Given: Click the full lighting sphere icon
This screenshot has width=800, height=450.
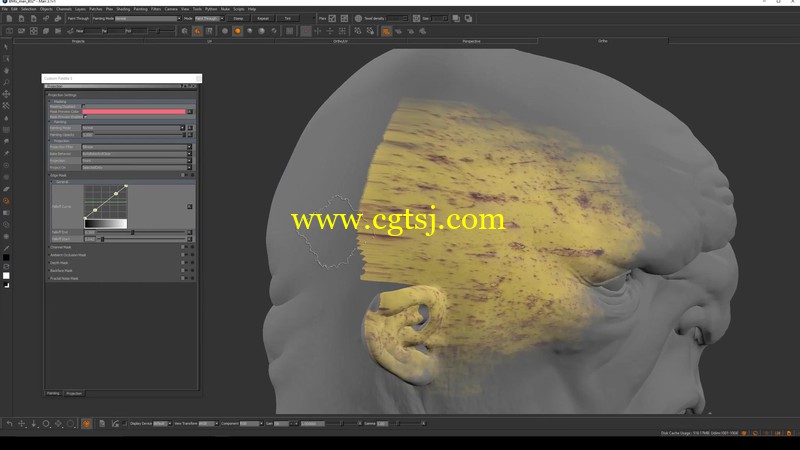Looking at the screenshot, I should (262, 31).
